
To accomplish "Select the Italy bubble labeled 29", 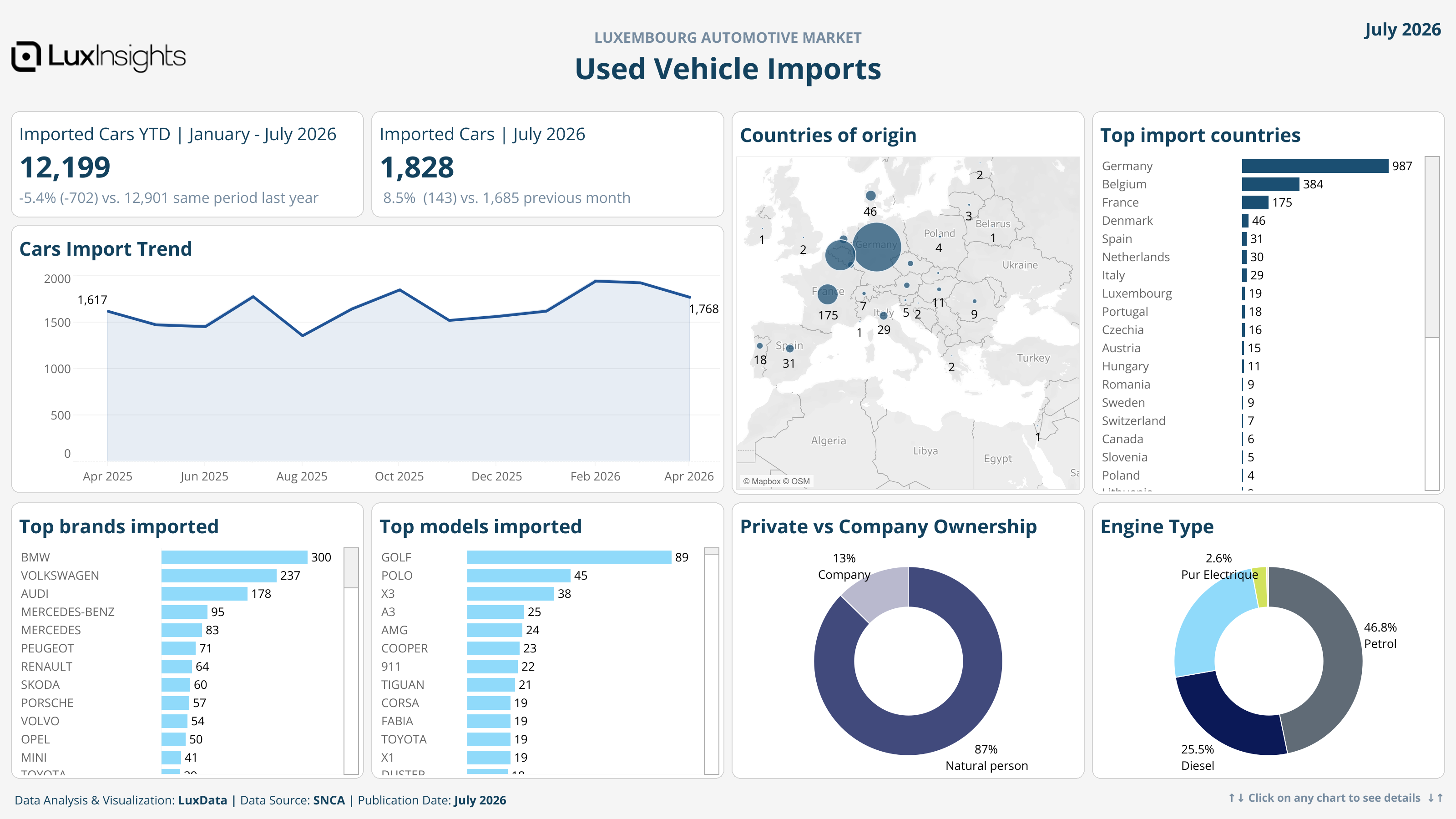I will 884,315.
